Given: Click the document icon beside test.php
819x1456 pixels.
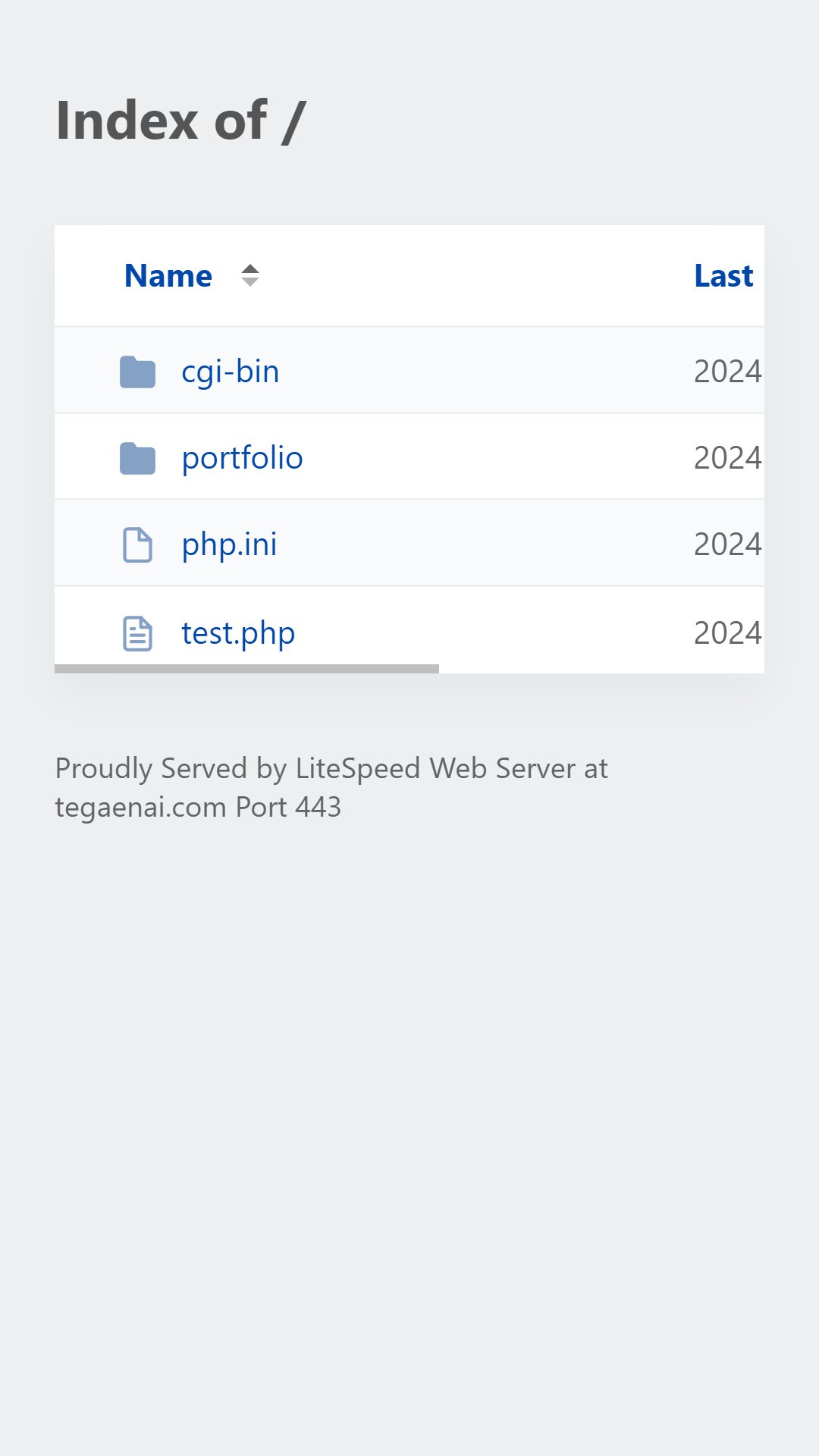Looking at the screenshot, I should pos(137,633).
